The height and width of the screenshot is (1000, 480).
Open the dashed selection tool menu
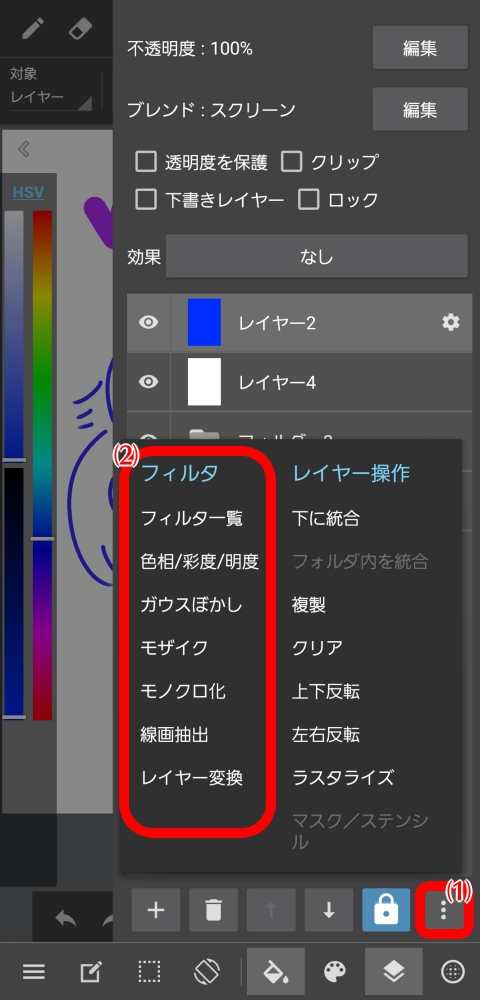point(149,972)
